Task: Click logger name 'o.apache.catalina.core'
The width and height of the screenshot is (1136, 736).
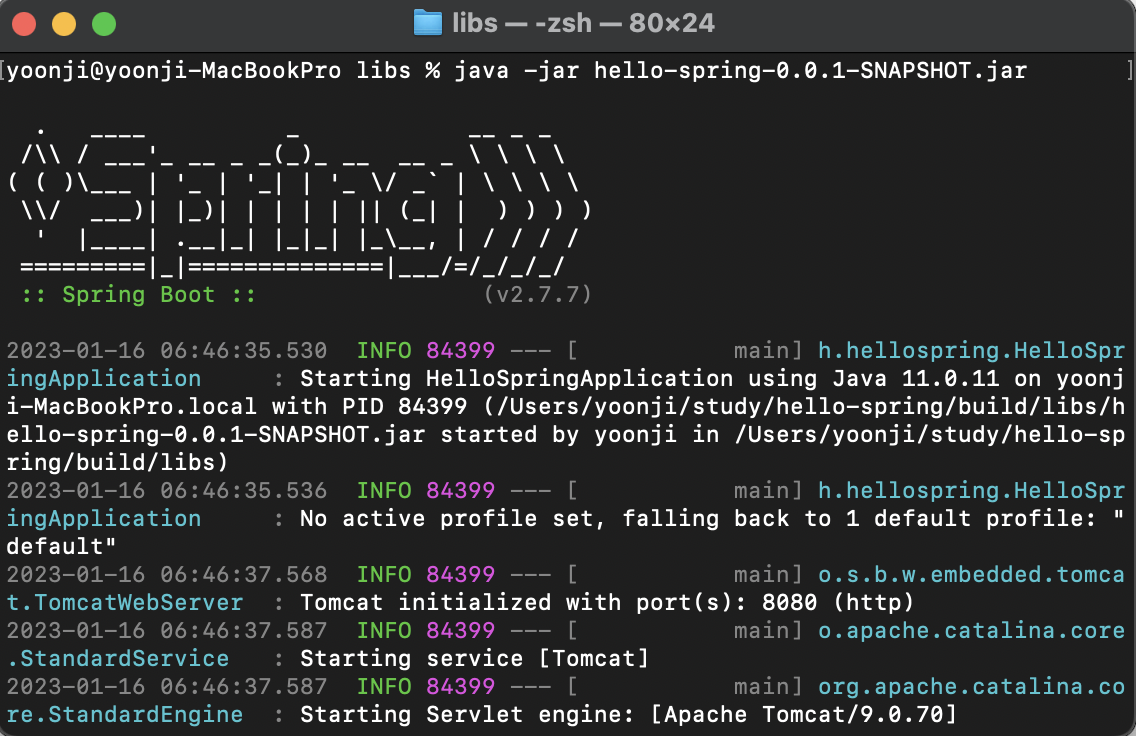Action: coord(971,631)
